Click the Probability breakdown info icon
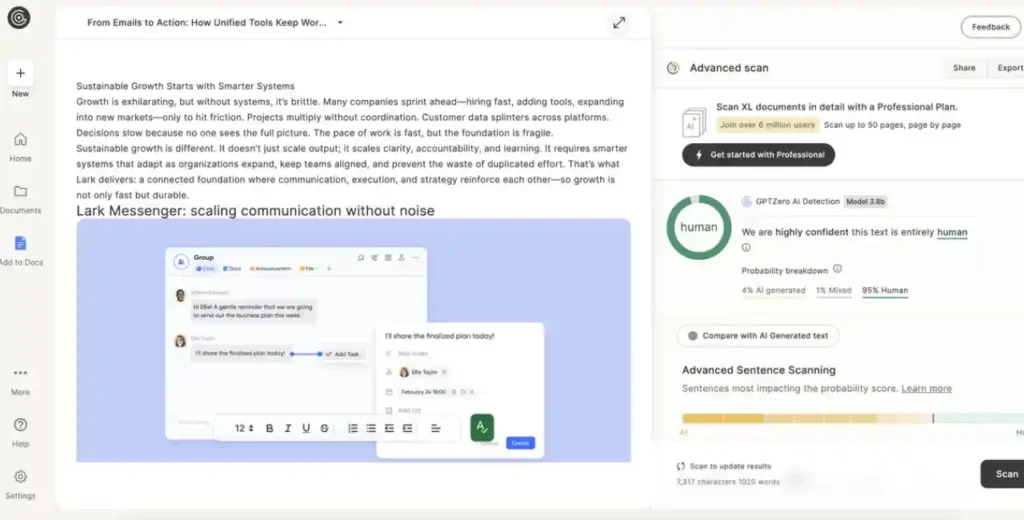1024x520 pixels. (x=837, y=268)
